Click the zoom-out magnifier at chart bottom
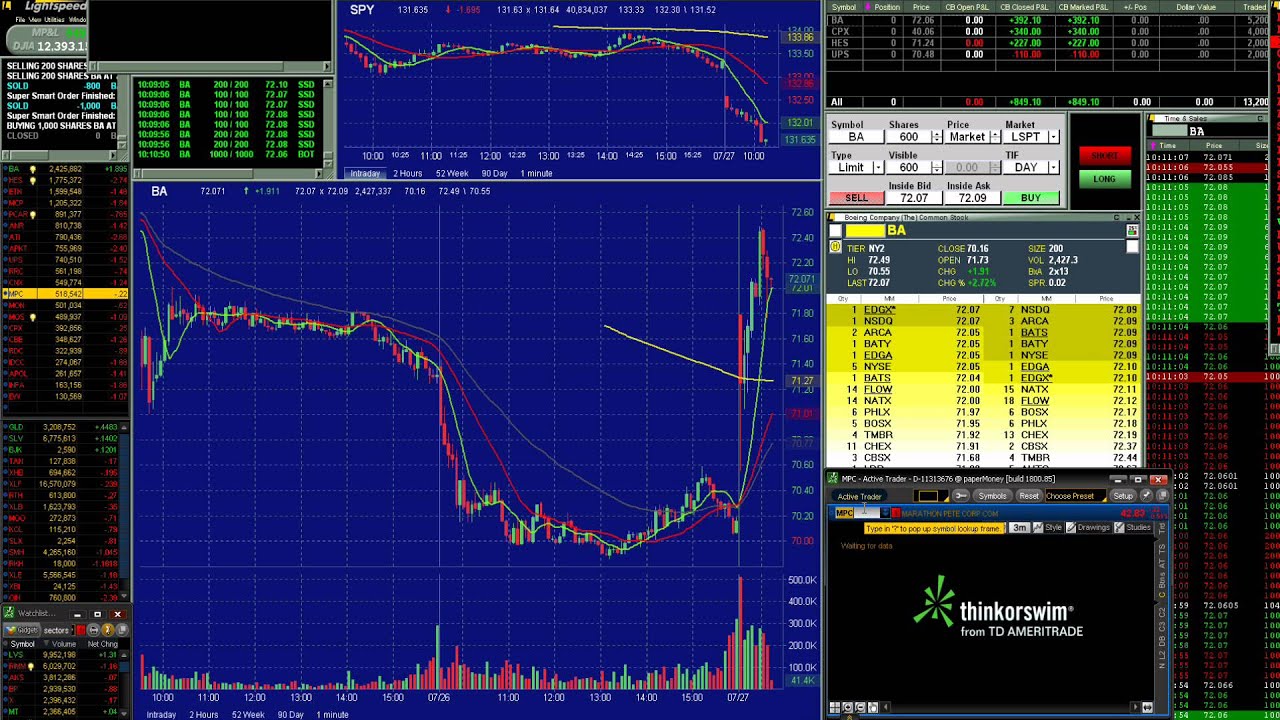Viewport: 1280px width, 720px height. [x=860, y=708]
